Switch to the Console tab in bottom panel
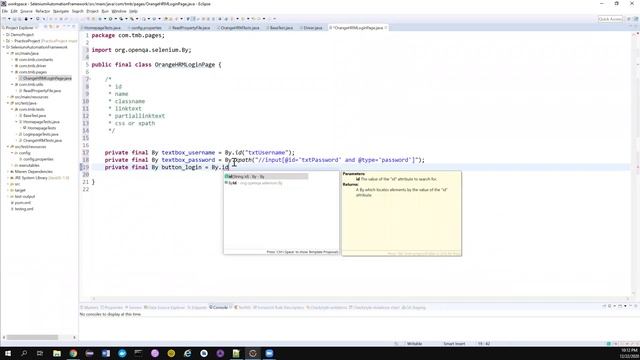Screen dimensions: 640x360 coord(220,307)
